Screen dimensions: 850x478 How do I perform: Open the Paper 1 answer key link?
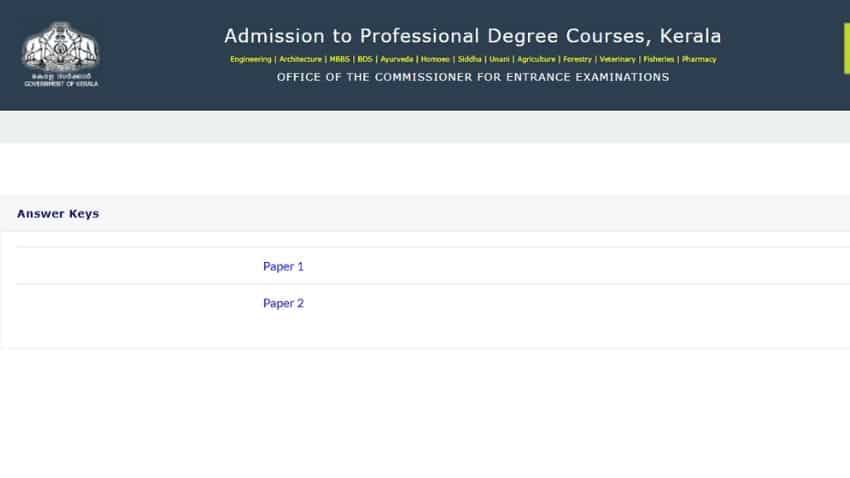283,267
